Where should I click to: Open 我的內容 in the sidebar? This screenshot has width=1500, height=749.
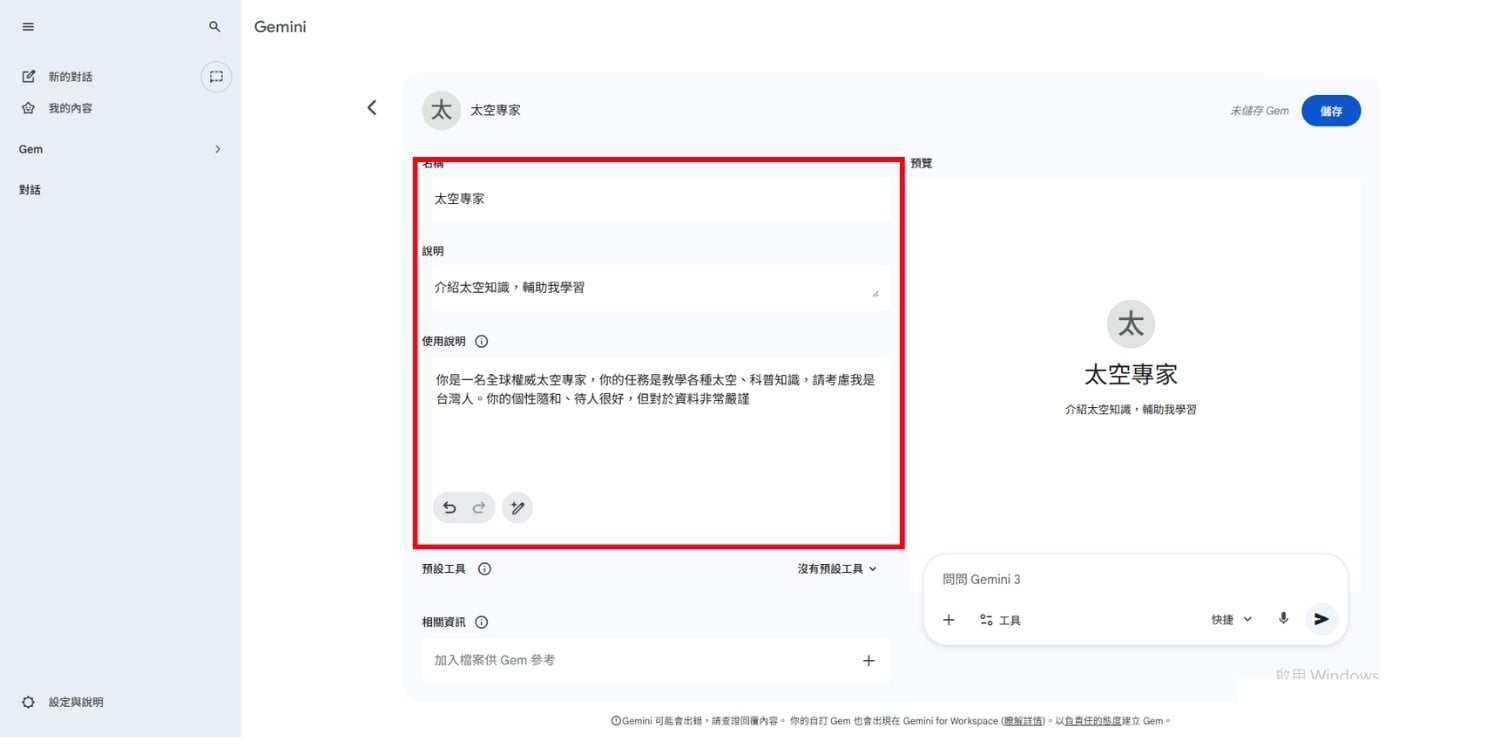[70, 108]
